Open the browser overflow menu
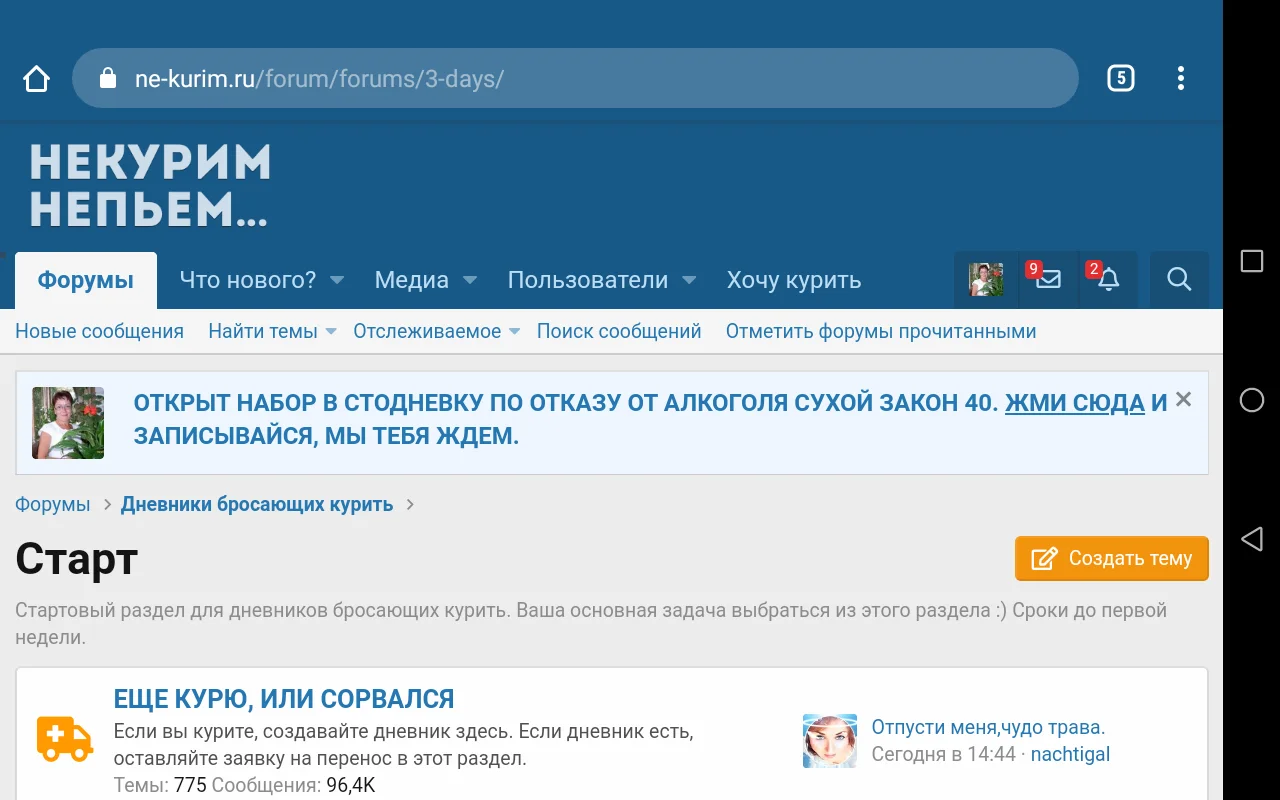The image size is (1280, 800). tap(1181, 78)
